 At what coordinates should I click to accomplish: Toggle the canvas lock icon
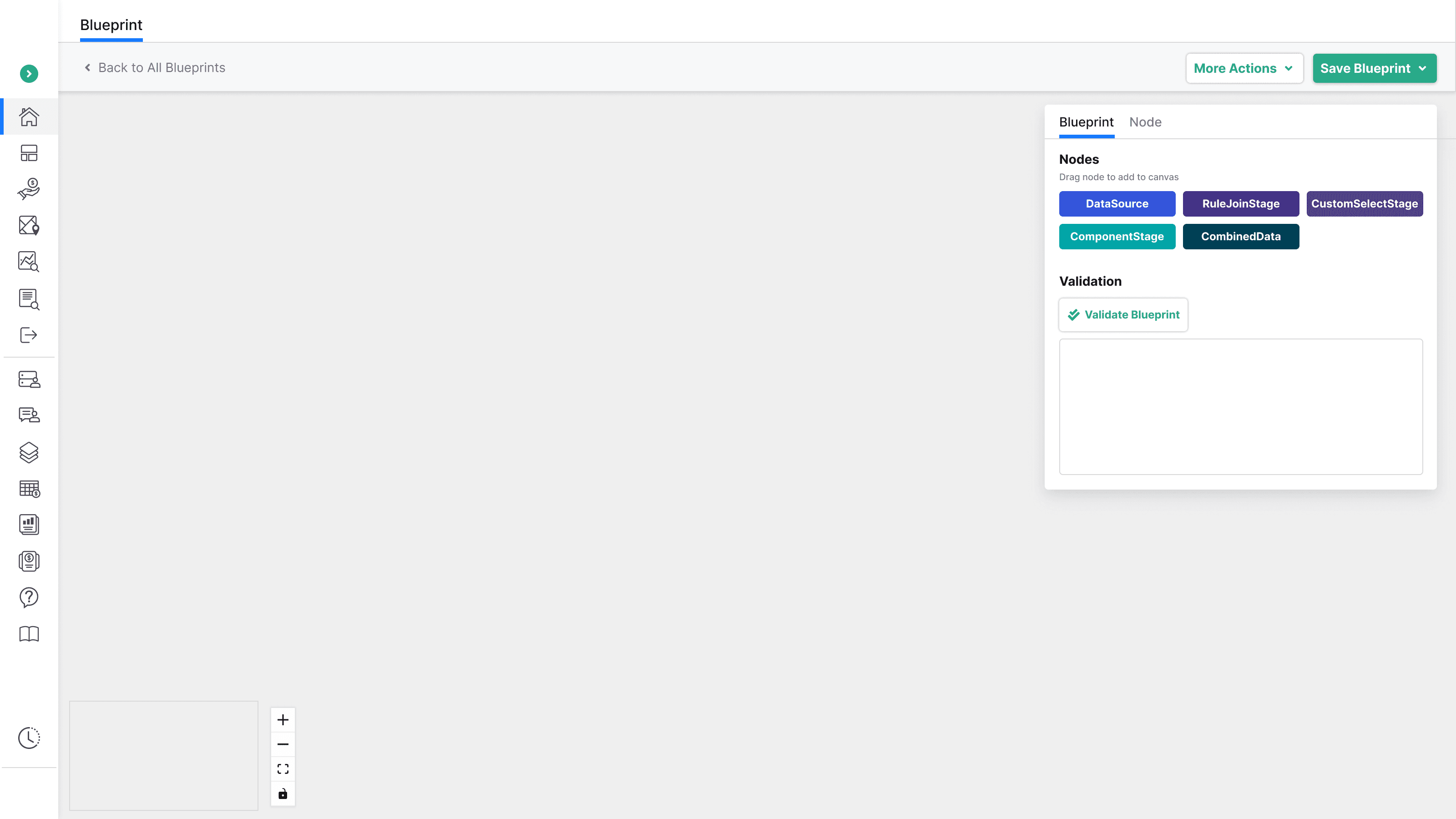283,794
